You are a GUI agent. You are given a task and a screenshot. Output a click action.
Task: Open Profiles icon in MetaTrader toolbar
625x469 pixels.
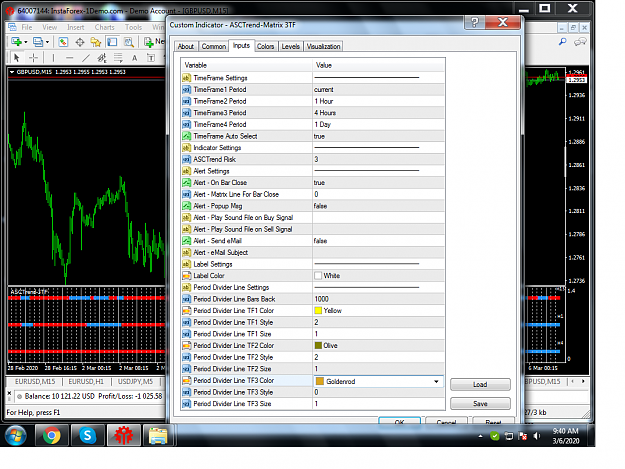pos(38,41)
